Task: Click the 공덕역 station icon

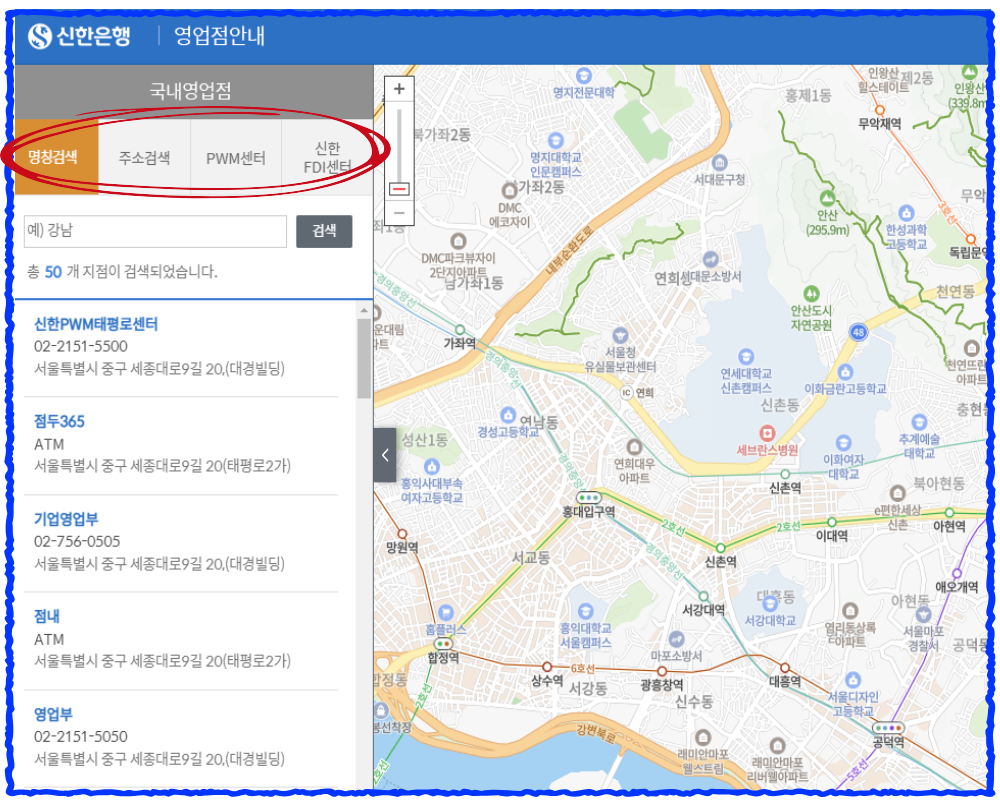Action: point(888,728)
